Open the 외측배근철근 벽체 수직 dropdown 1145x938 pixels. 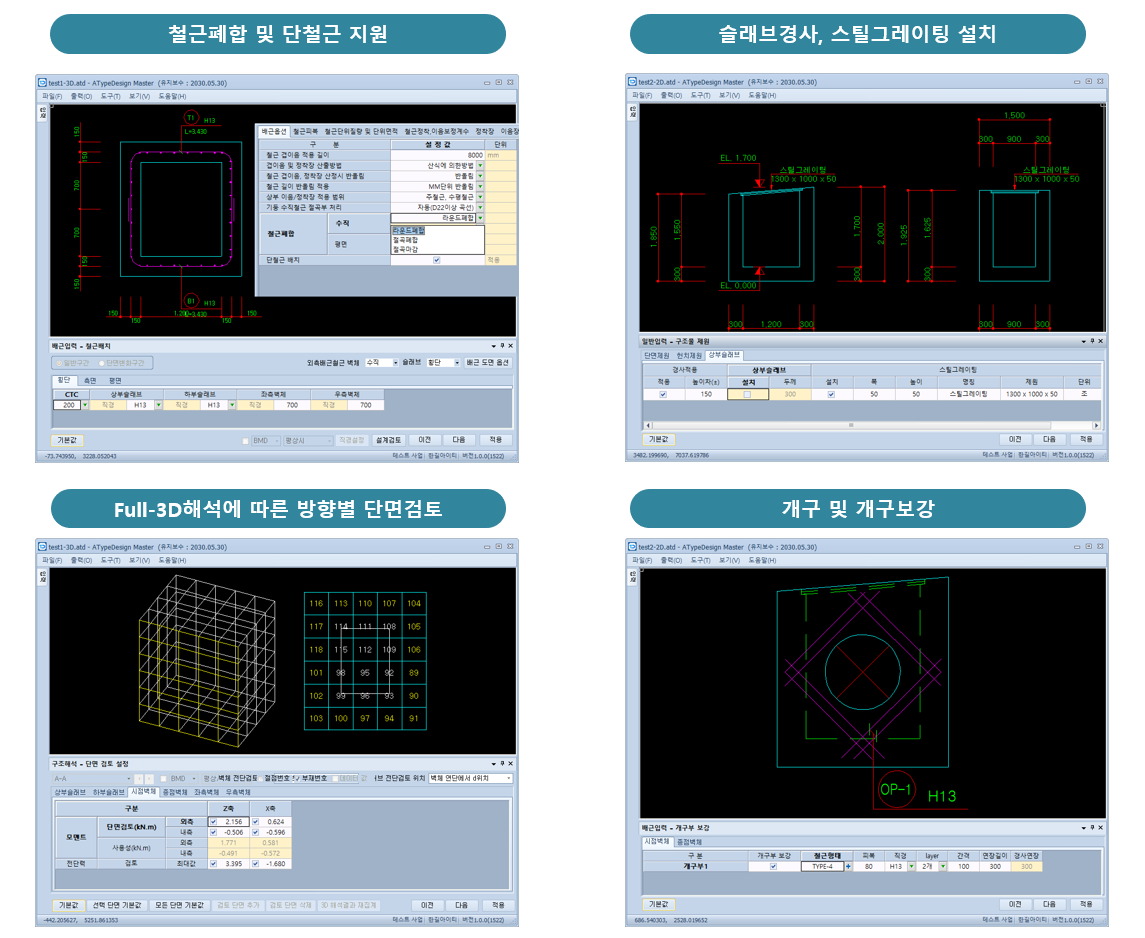[x=396, y=363]
